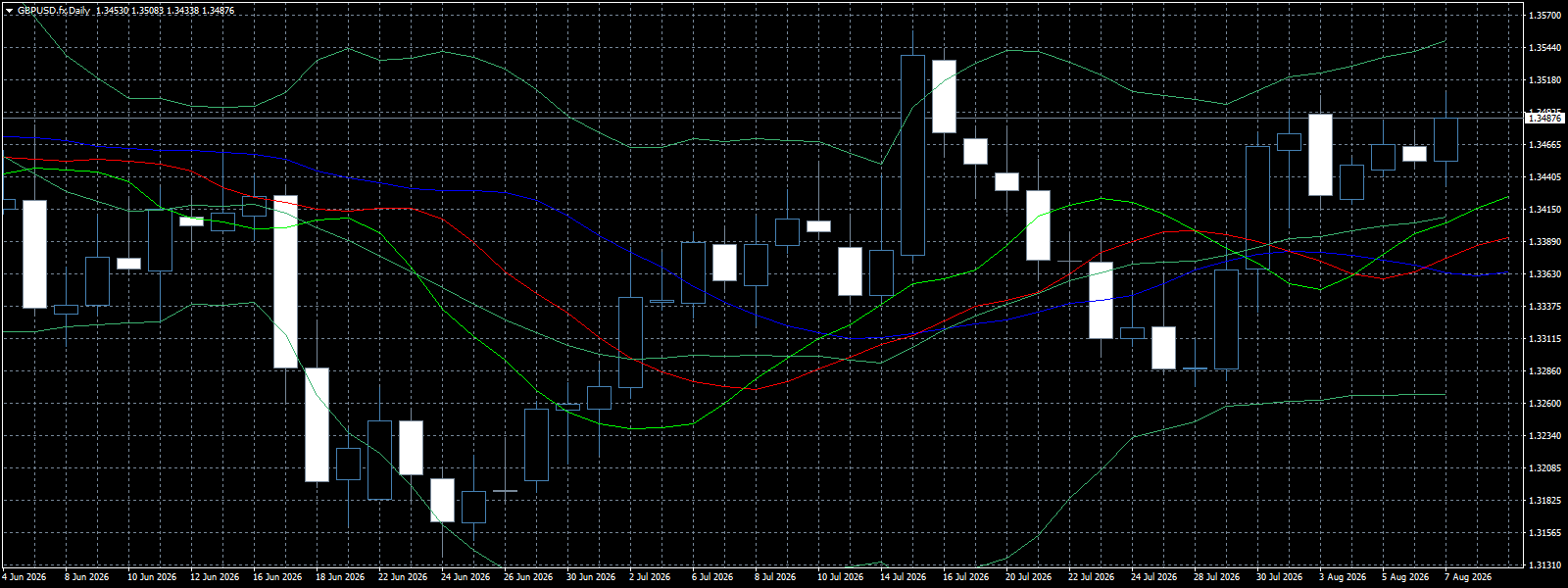Click the 1.31825 price axis label

pos(1544,501)
